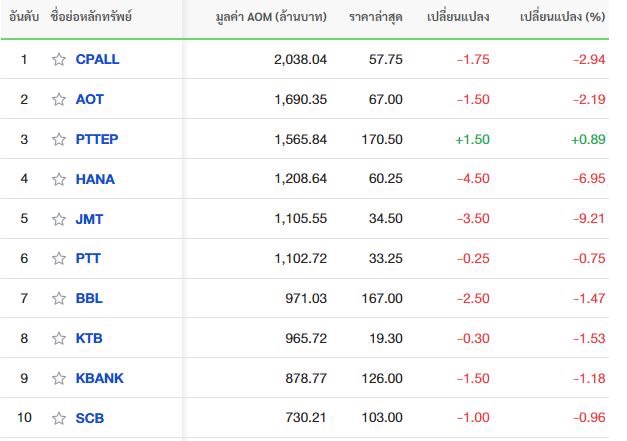Image resolution: width=627 pixels, height=441 pixels.
Task: Favorite JMT using its star icon
Action: pyautogui.click(x=59, y=219)
